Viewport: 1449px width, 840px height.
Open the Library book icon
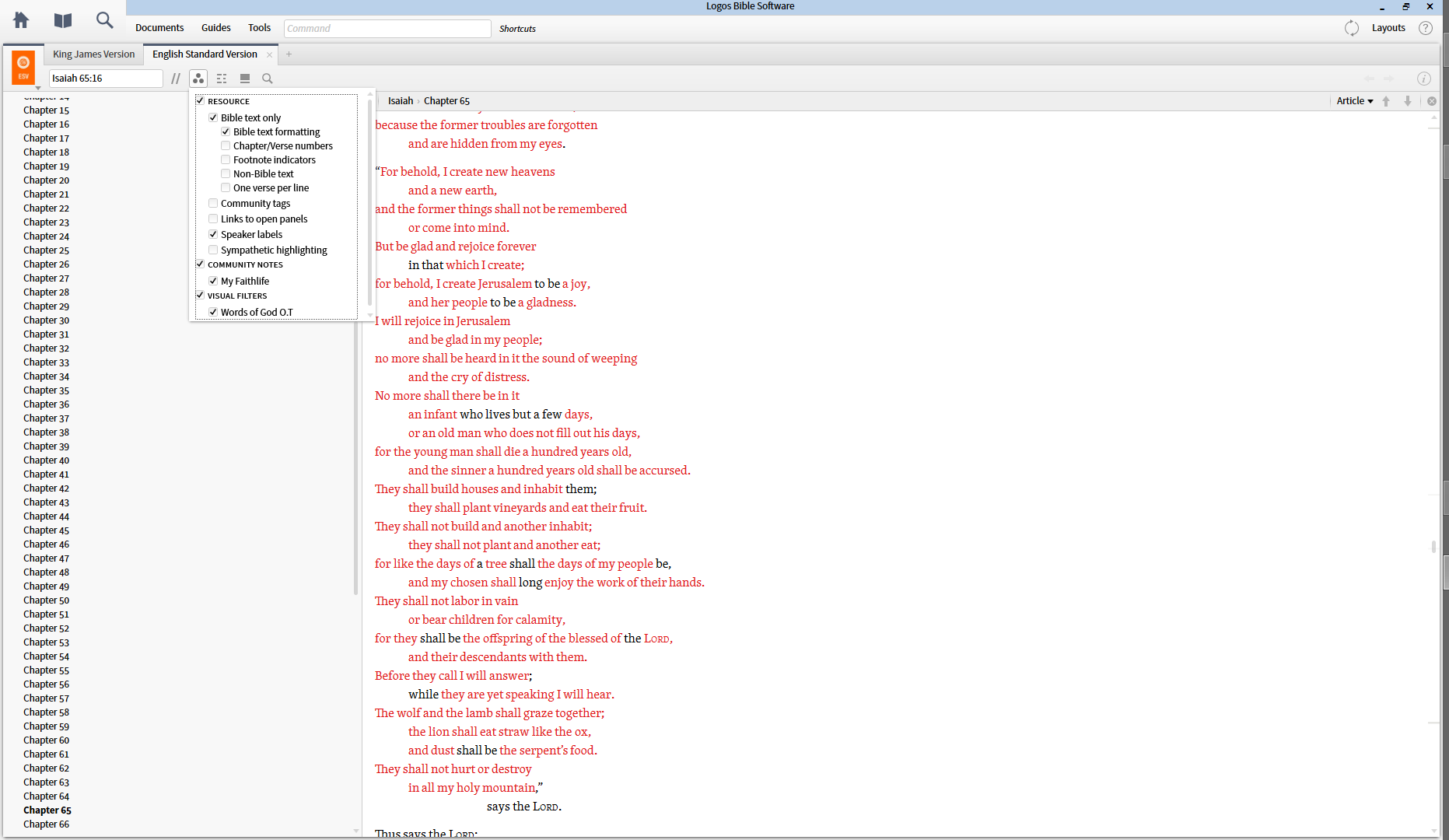(x=63, y=20)
